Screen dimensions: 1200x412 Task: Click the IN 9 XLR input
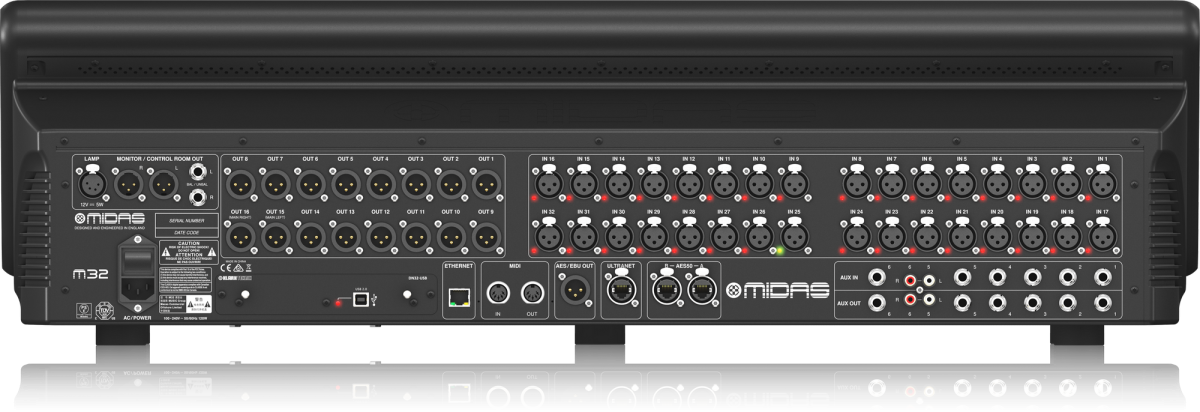pyautogui.click(x=793, y=183)
